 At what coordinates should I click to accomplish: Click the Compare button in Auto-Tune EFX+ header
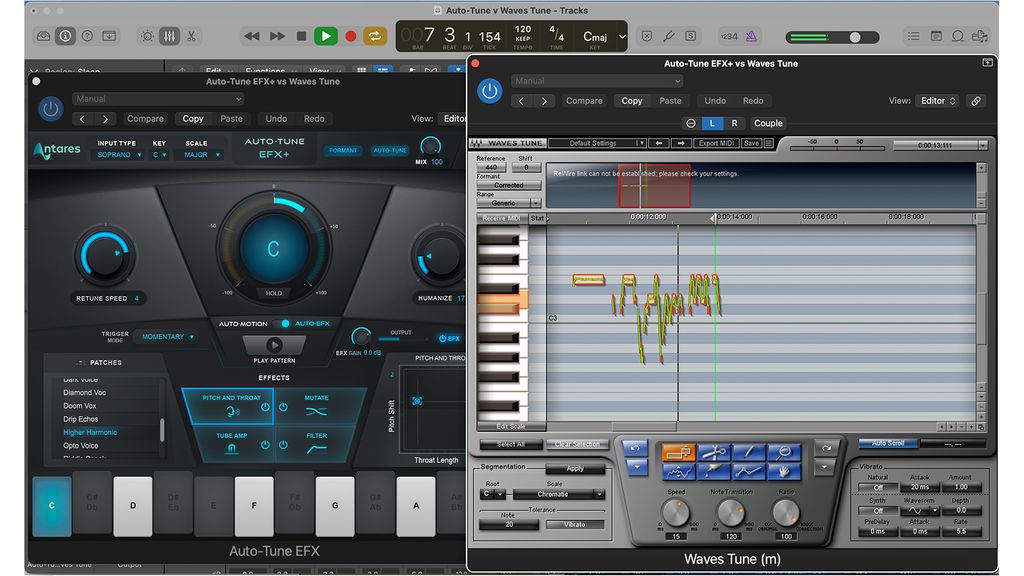(145, 118)
